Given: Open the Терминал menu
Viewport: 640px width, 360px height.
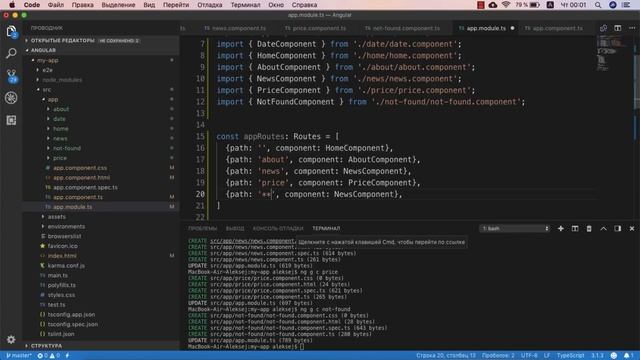Looking at the screenshot, I should pos(245,5).
